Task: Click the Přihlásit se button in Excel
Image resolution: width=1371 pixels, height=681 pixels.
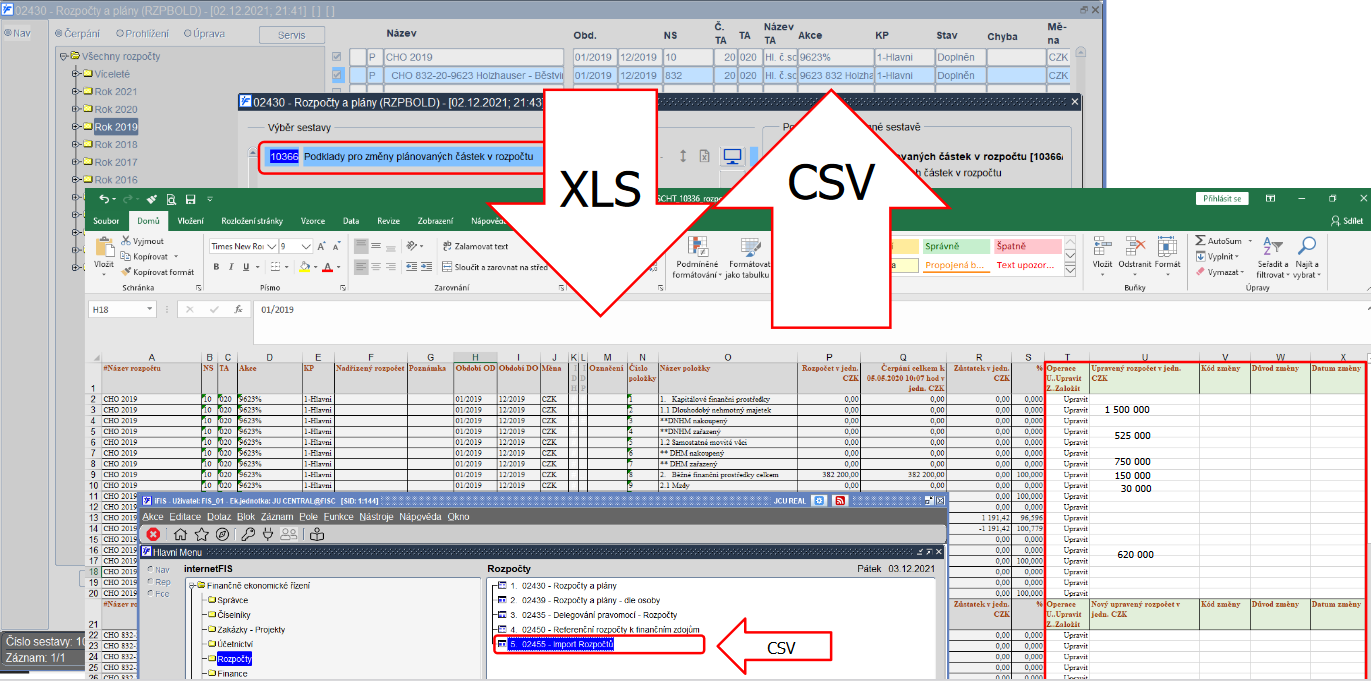Action: point(1223,199)
